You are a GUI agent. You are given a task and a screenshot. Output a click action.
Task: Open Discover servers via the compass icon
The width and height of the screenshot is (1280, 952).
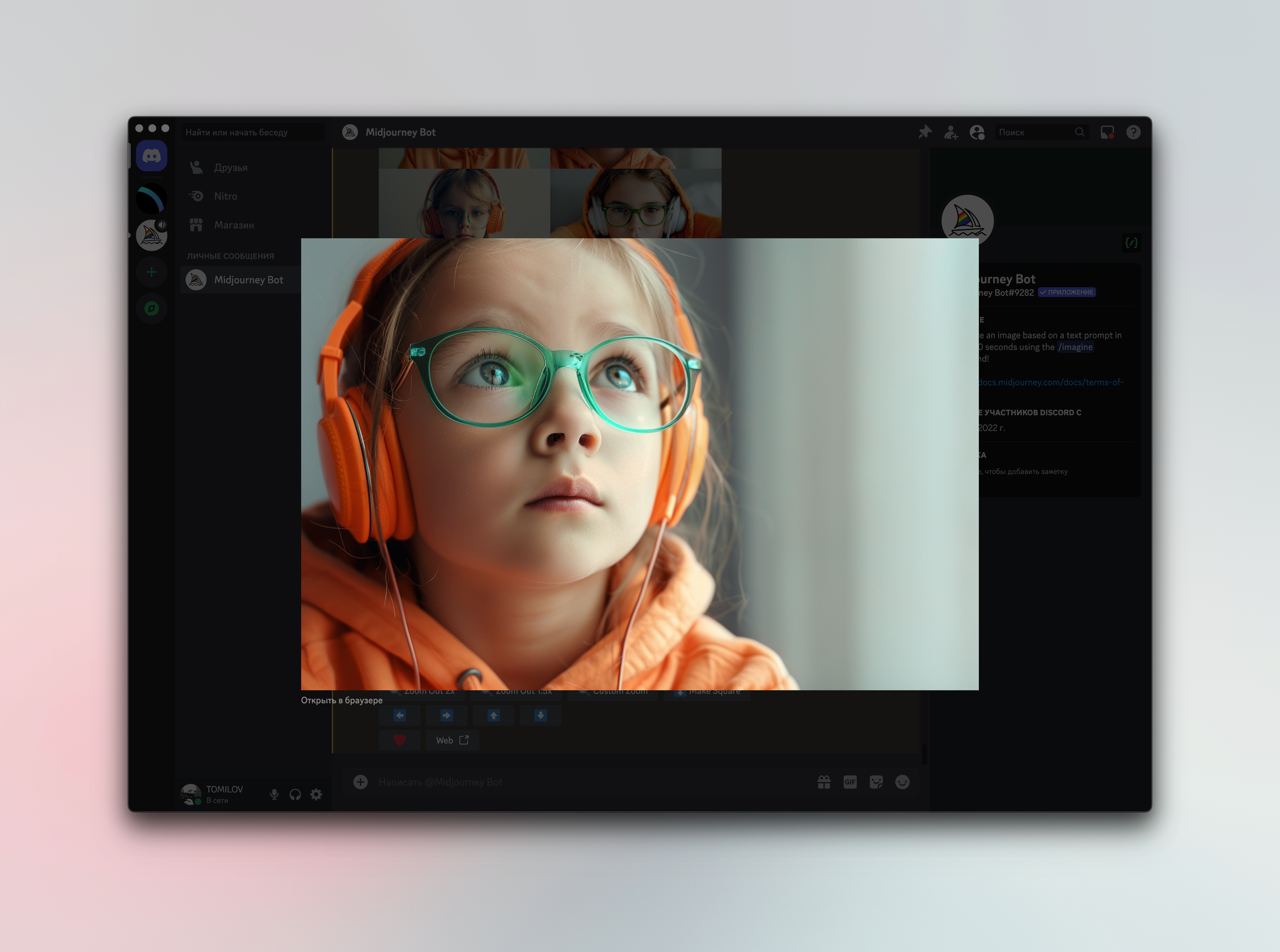[x=152, y=309]
